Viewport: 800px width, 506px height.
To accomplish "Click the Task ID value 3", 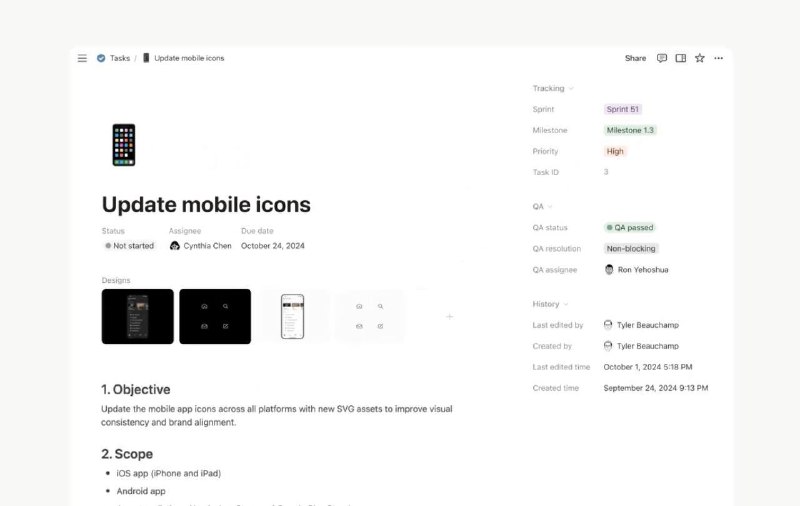I will [x=606, y=172].
